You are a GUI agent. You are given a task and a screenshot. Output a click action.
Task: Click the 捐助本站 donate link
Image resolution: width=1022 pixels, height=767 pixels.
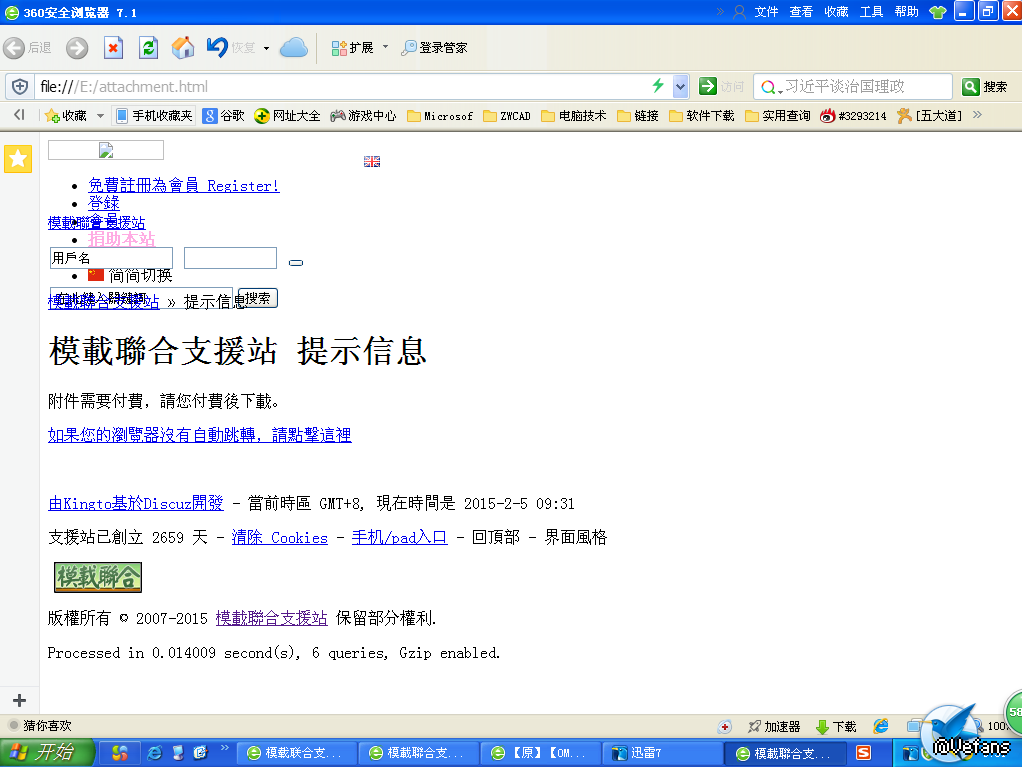coord(122,239)
